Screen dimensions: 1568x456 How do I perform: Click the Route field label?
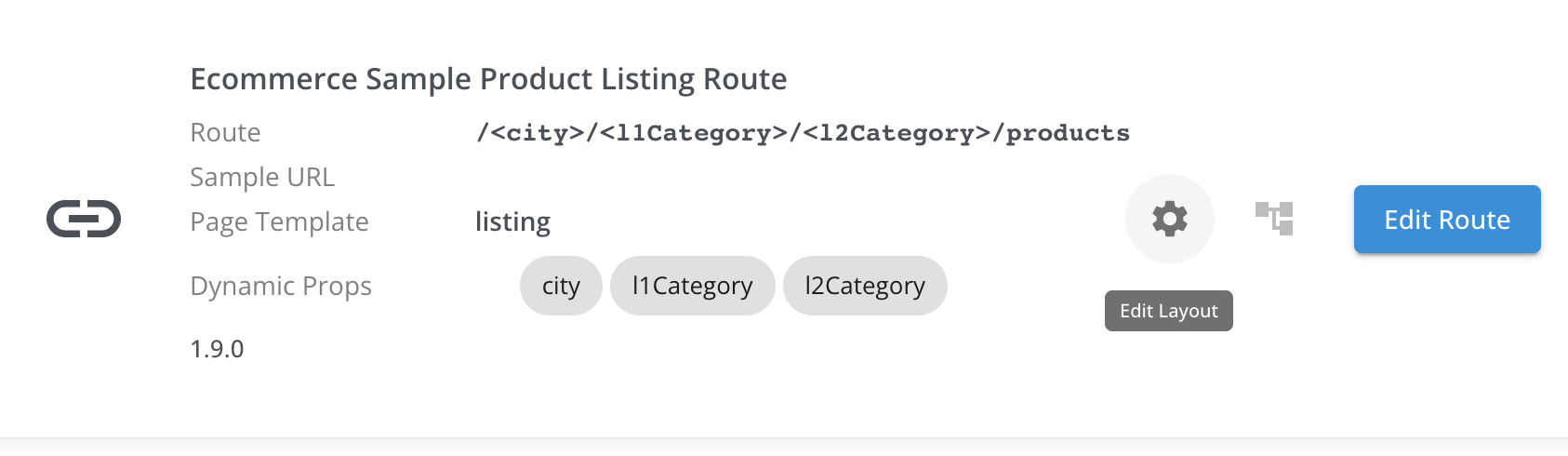tap(225, 132)
